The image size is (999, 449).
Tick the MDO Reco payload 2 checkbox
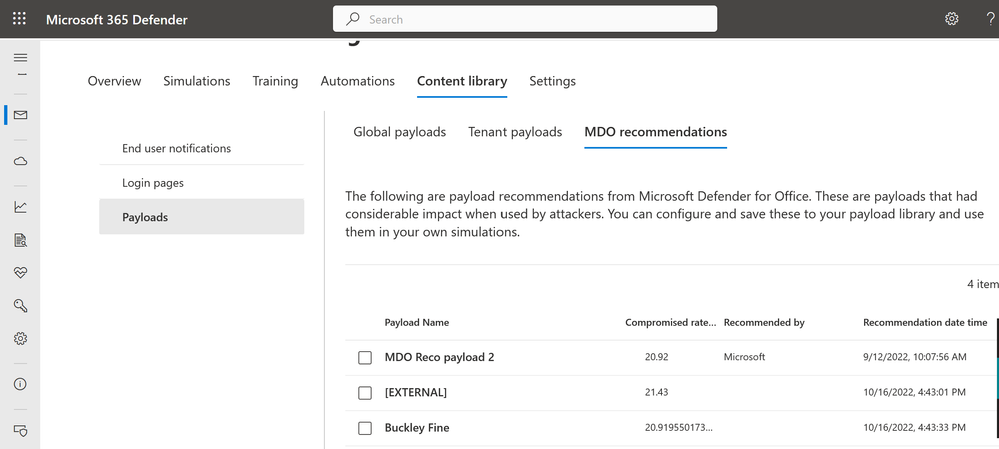(x=365, y=357)
